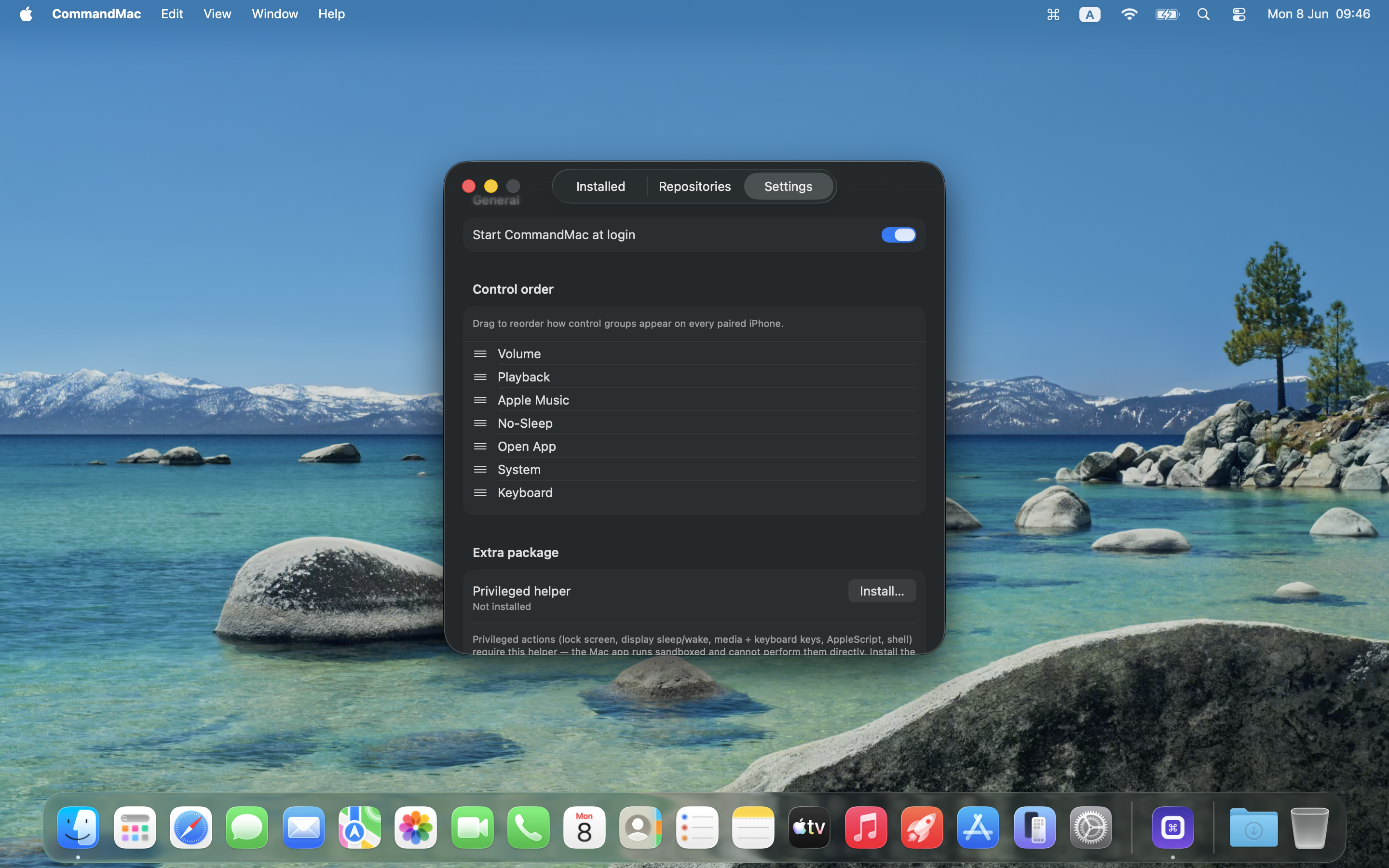
Task: Open Control Center in the menu bar
Action: pyautogui.click(x=1239, y=14)
